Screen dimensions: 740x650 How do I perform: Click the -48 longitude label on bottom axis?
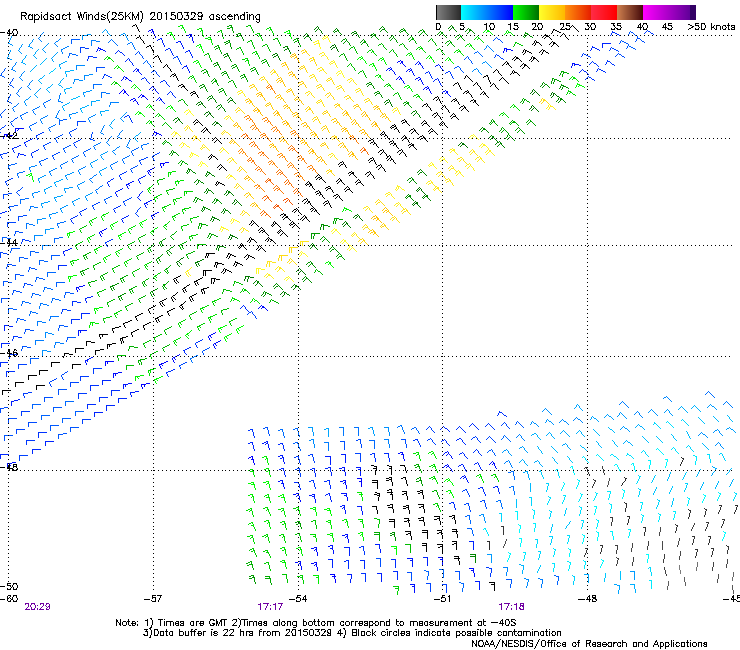587,599
